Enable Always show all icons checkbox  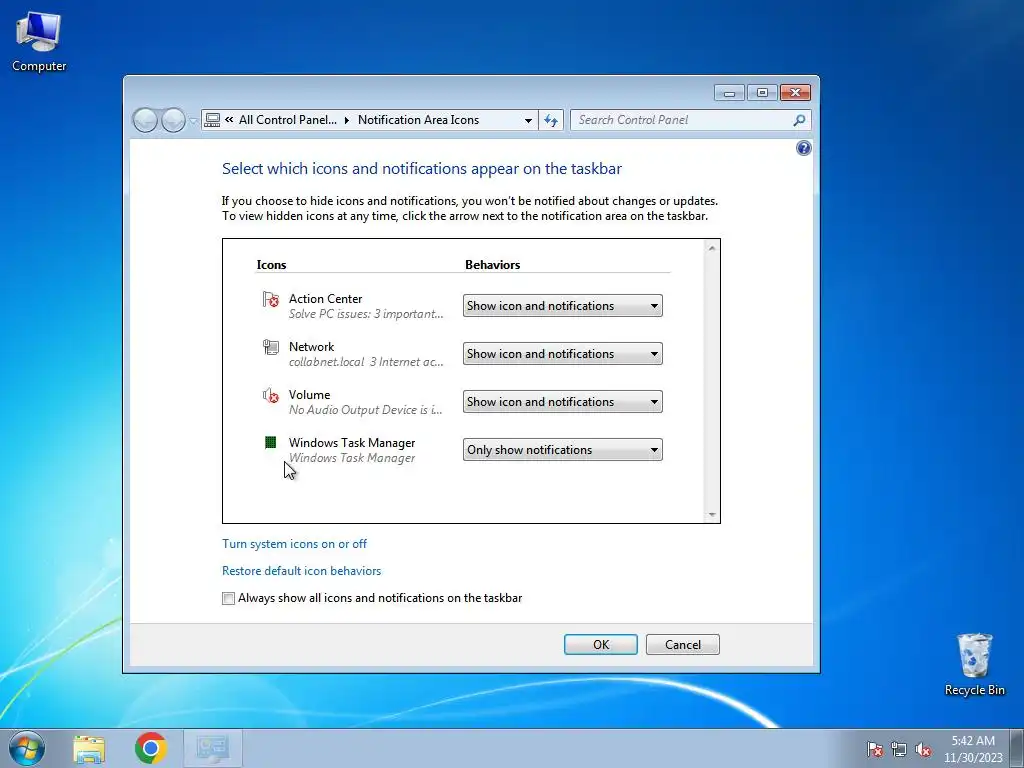229,598
